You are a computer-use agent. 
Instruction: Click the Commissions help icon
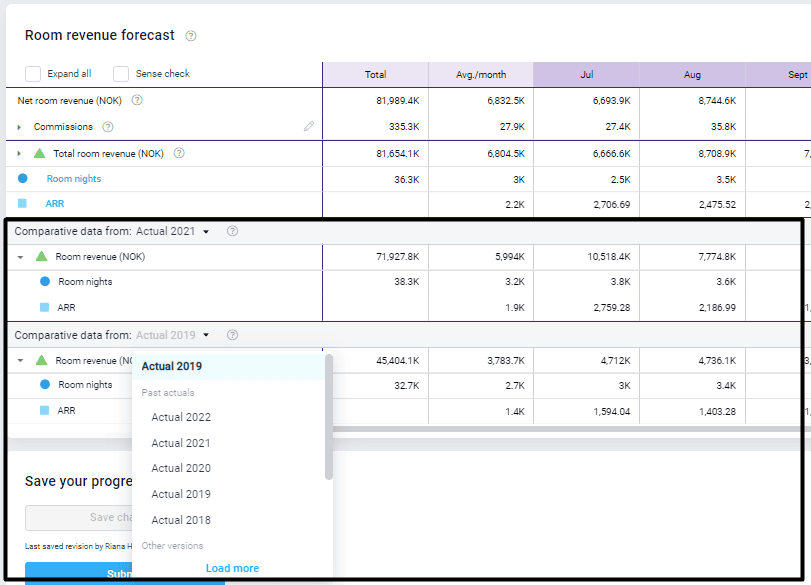[x=108, y=127]
